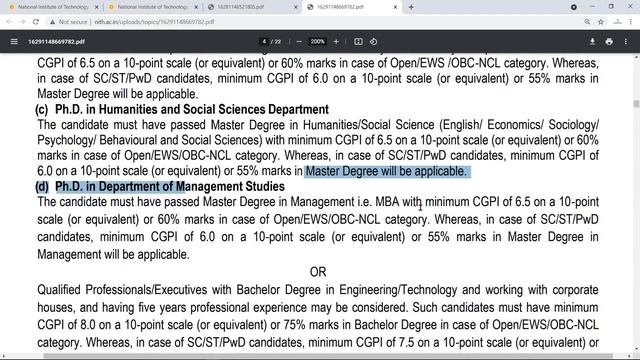Reload the current page
The image size is (640, 360).
36,22
